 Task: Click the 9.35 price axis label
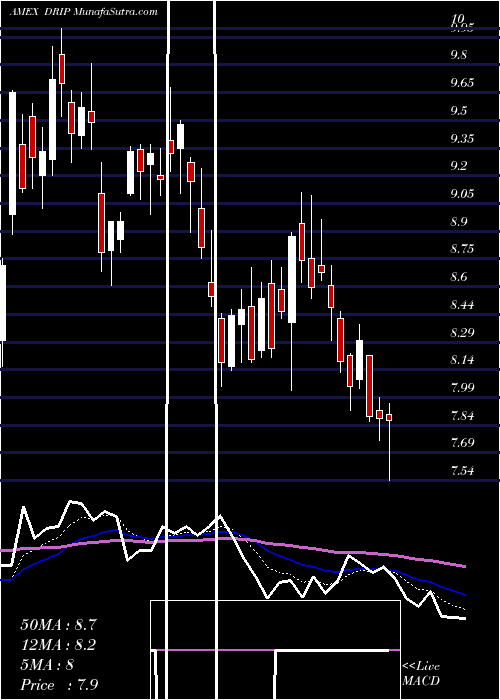(x=462, y=138)
